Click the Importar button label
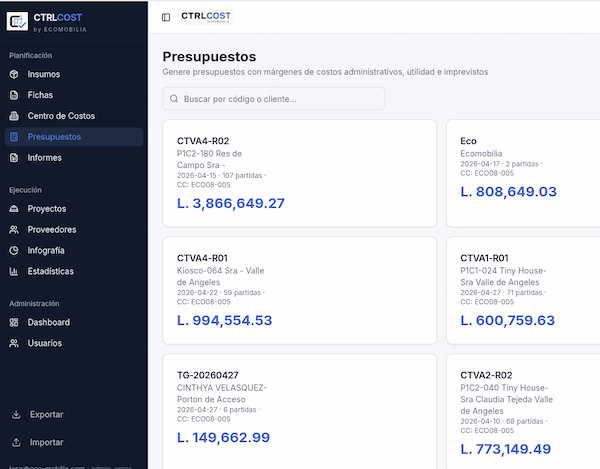 47,443
